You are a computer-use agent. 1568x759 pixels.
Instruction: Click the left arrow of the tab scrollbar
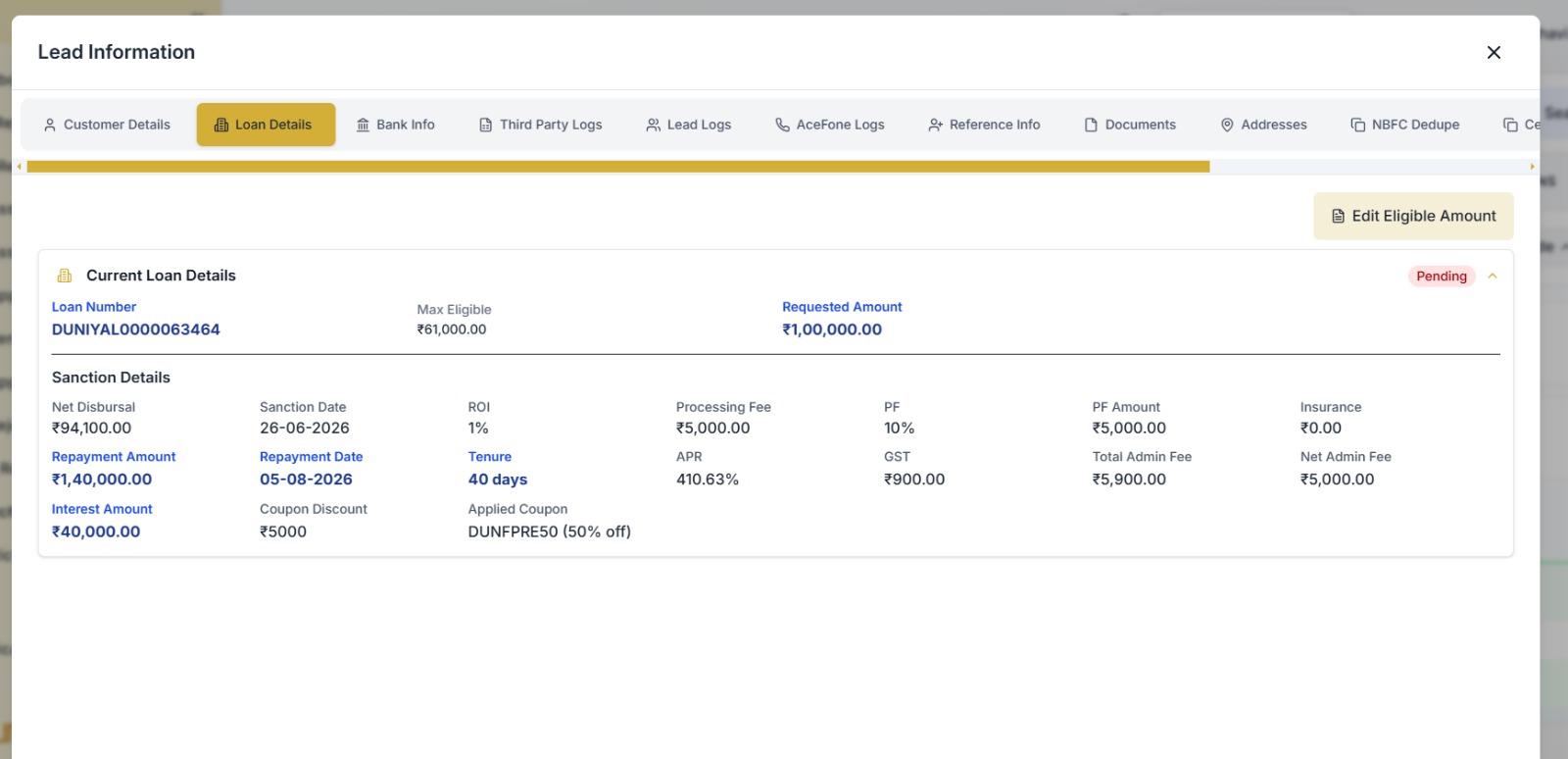[x=19, y=167]
